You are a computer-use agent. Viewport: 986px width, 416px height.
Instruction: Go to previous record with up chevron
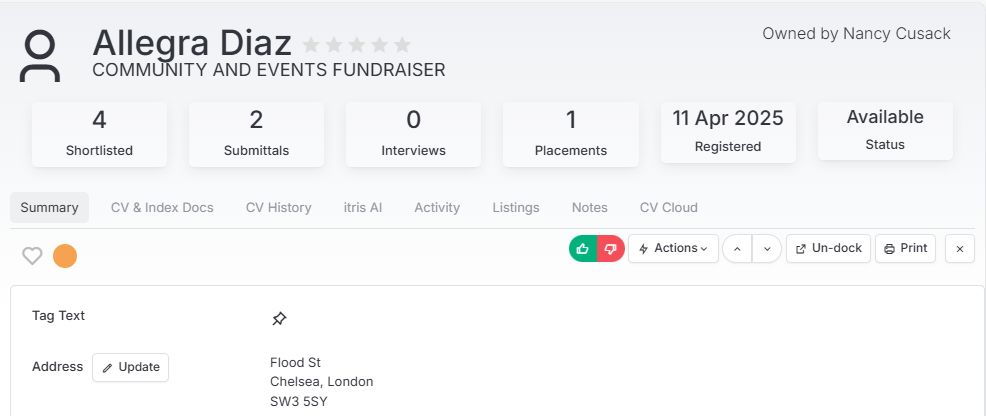tap(738, 249)
